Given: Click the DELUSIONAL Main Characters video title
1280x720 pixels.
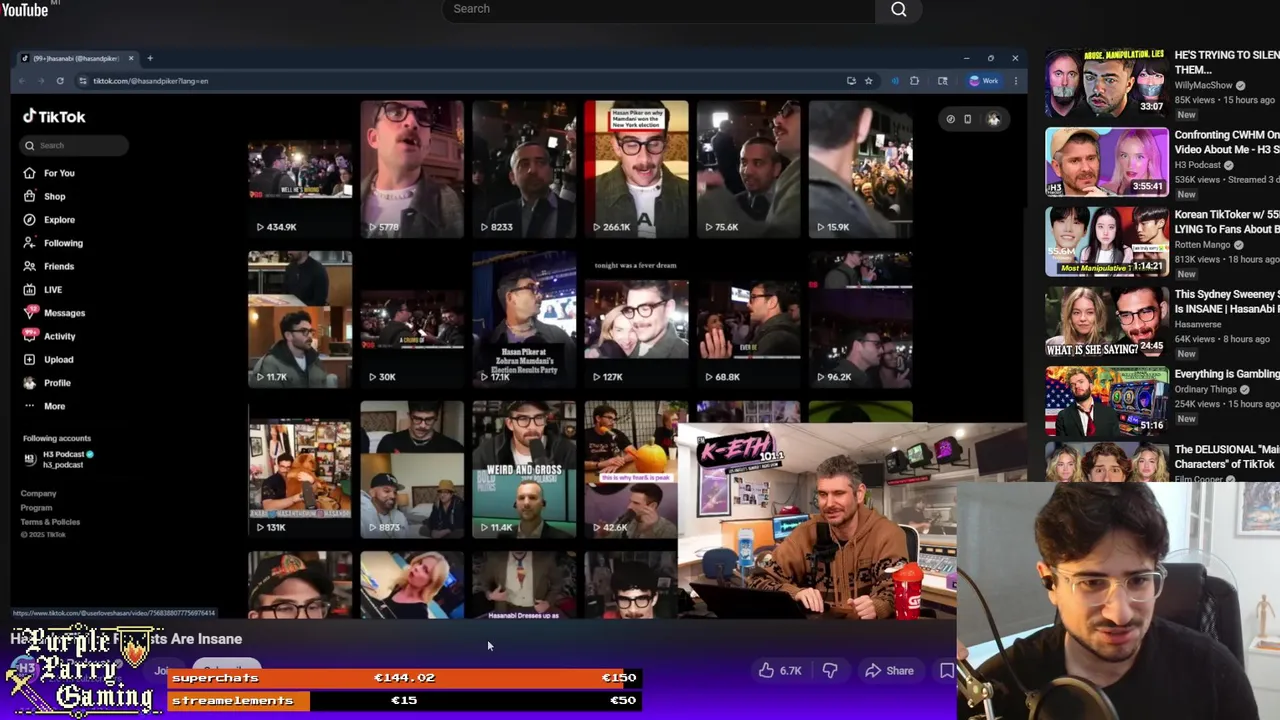Looking at the screenshot, I should [x=1227, y=457].
